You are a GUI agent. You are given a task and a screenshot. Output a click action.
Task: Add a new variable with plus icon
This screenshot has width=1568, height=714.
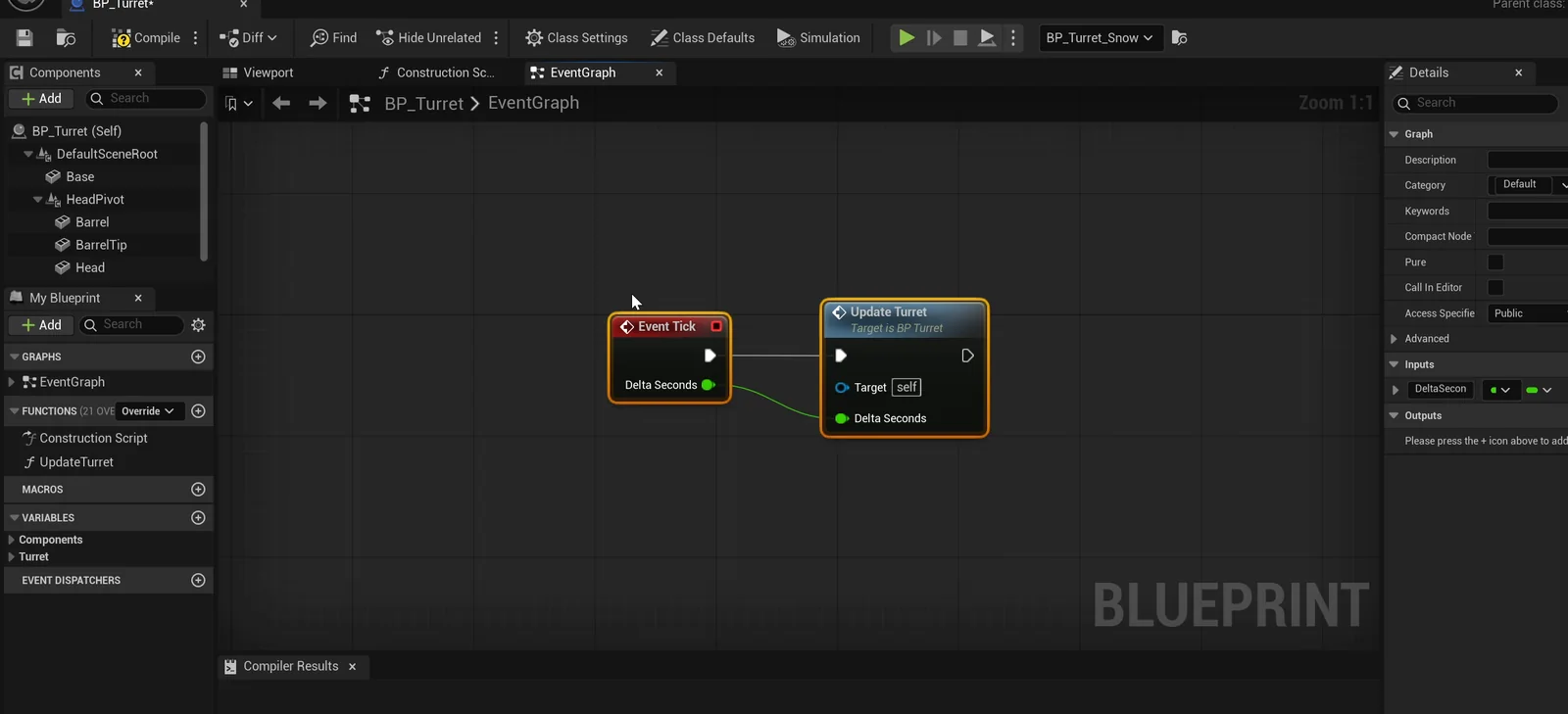tap(198, 517)
